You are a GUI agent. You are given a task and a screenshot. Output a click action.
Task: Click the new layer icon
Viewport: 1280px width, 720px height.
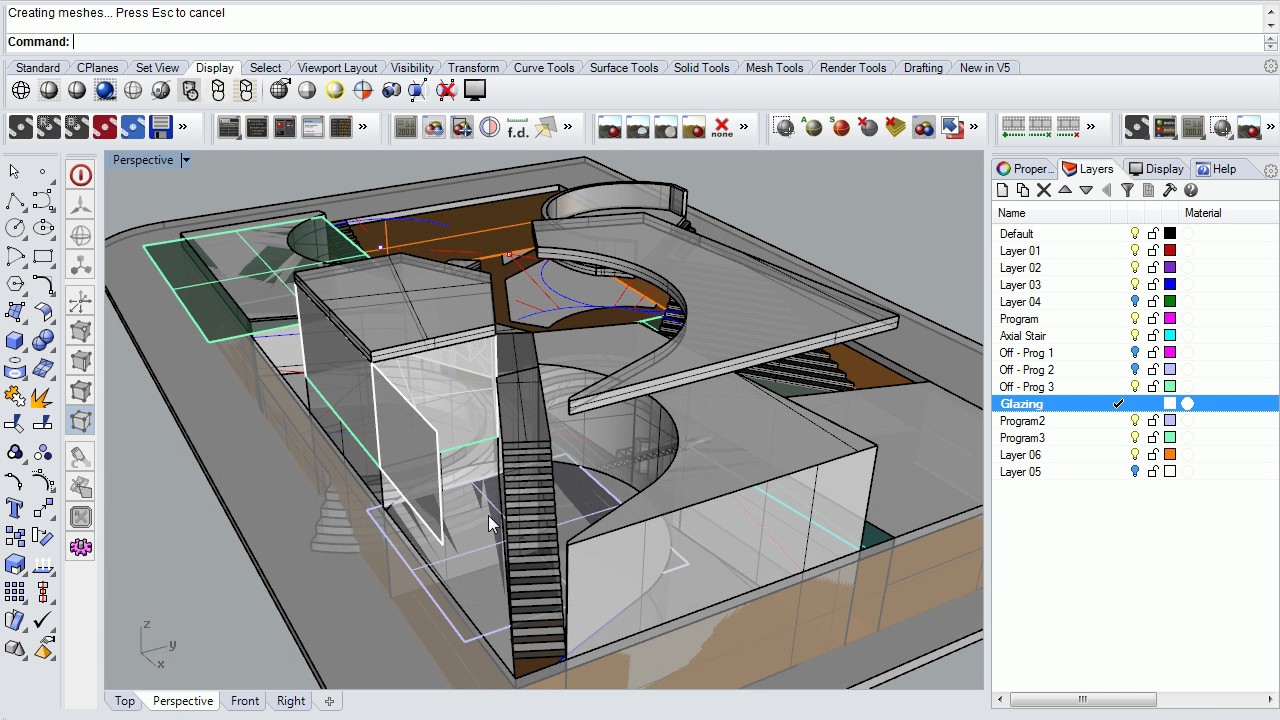(1003, 190)
